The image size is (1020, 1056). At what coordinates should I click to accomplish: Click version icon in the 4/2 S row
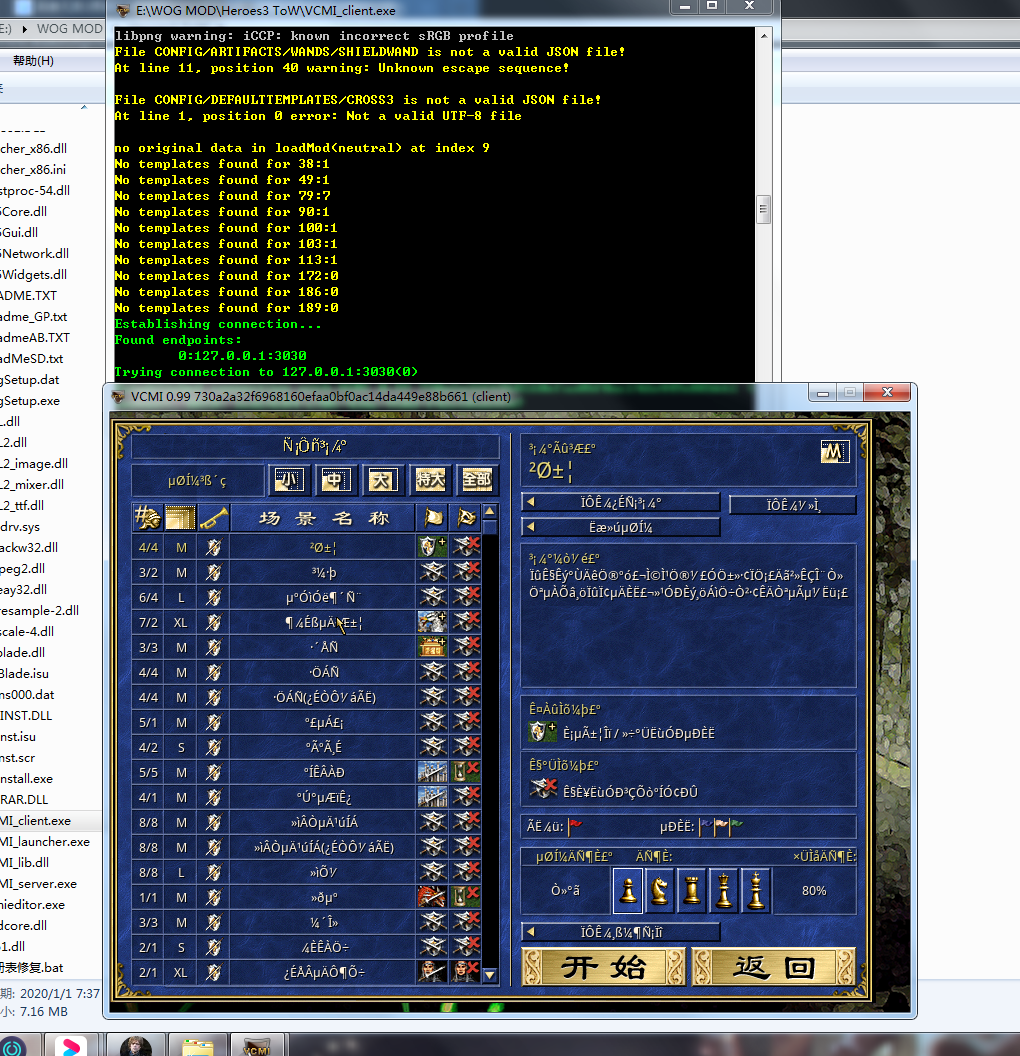[213, 747]
